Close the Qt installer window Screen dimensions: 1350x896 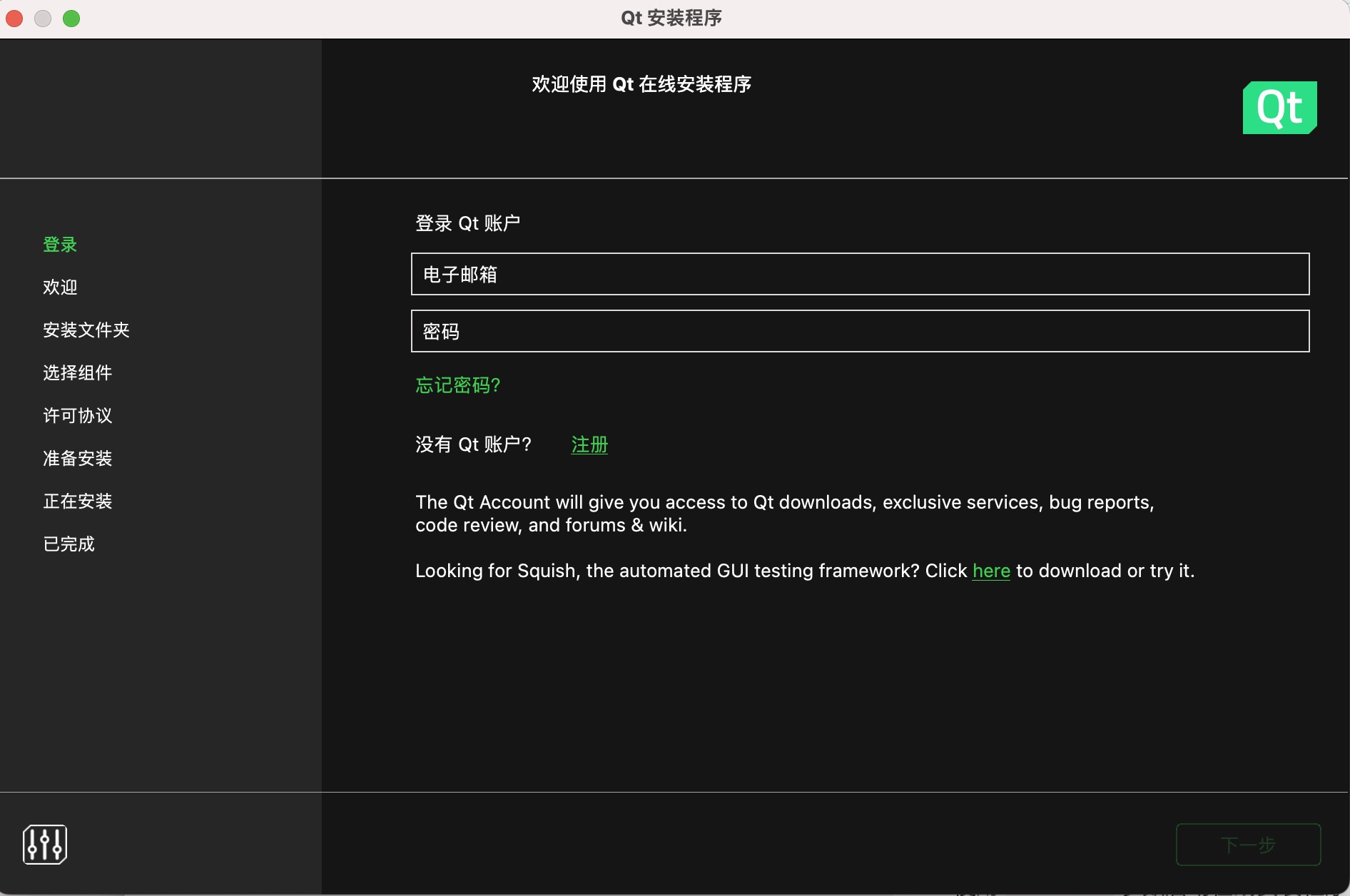(14, 18)
